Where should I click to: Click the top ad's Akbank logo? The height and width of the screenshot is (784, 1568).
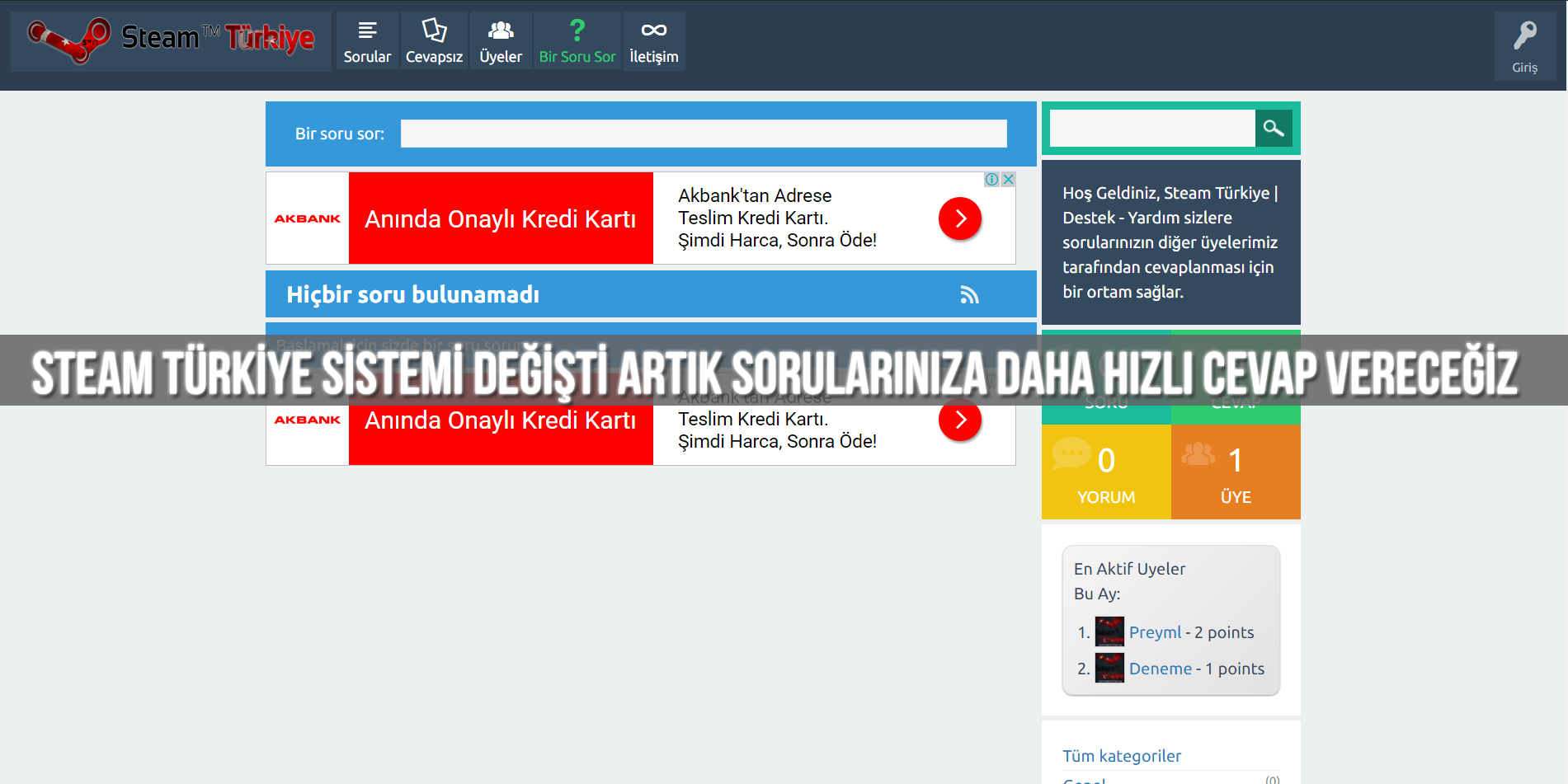pyautogui.click(x=308, y=218)
